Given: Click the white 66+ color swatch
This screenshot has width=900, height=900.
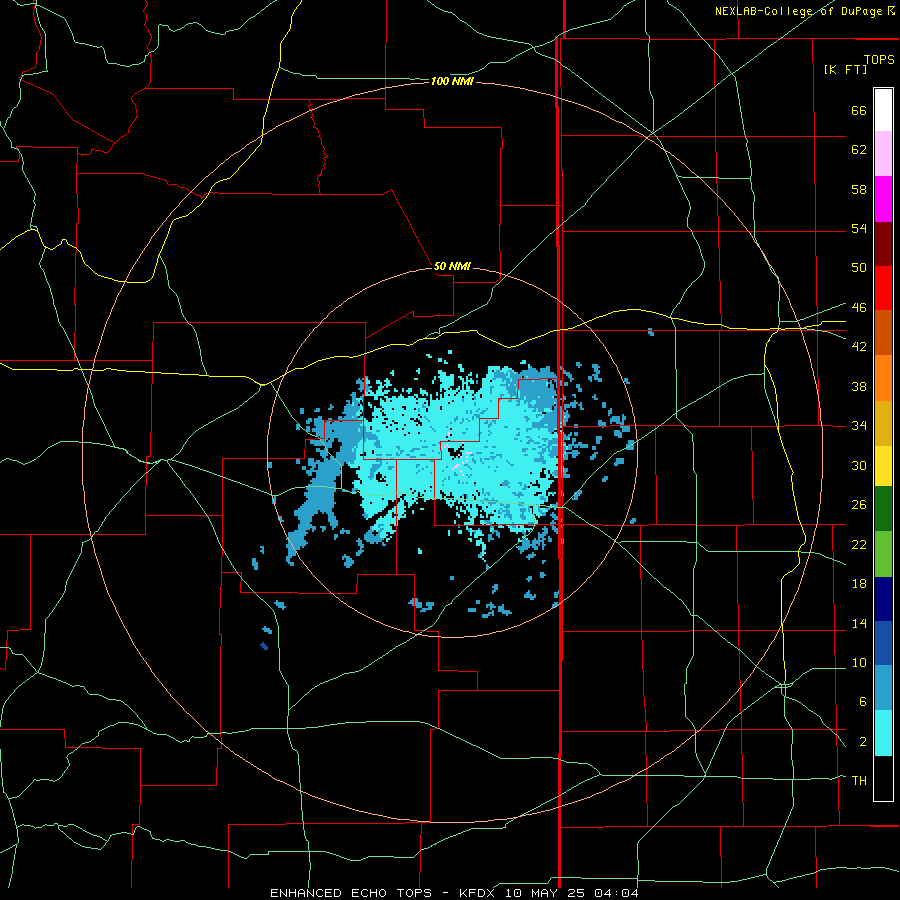Looking at the screenshot, I should pyautogui.click(x=883, y=110).
